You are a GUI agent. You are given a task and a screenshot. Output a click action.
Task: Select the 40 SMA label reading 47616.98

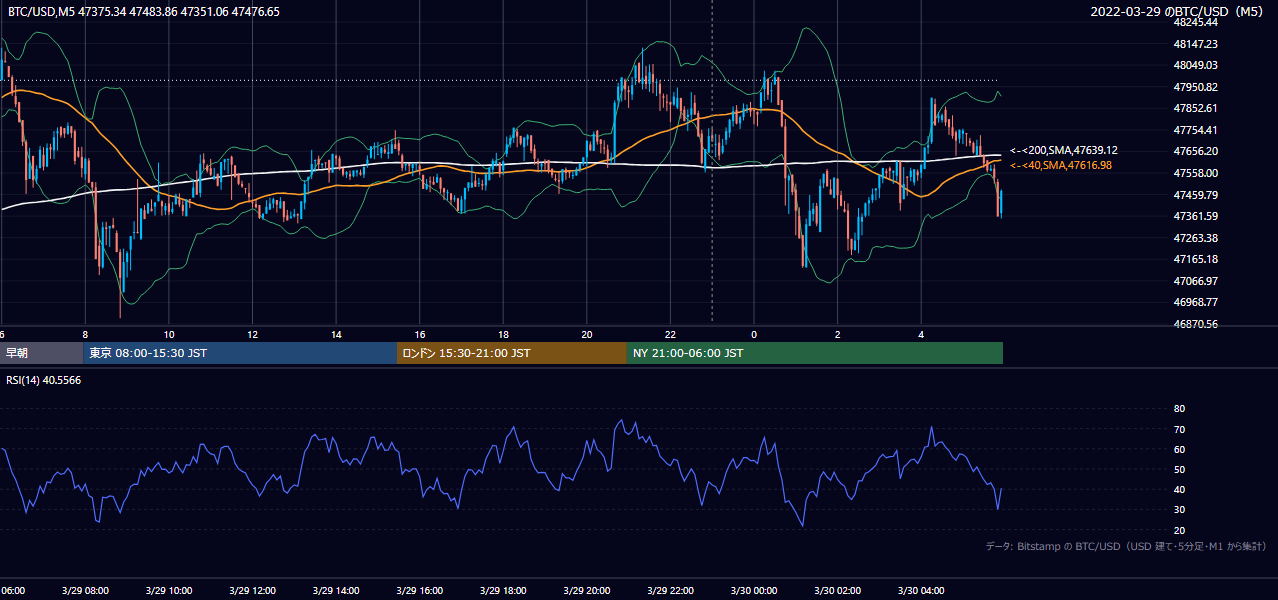(1061, 165)
